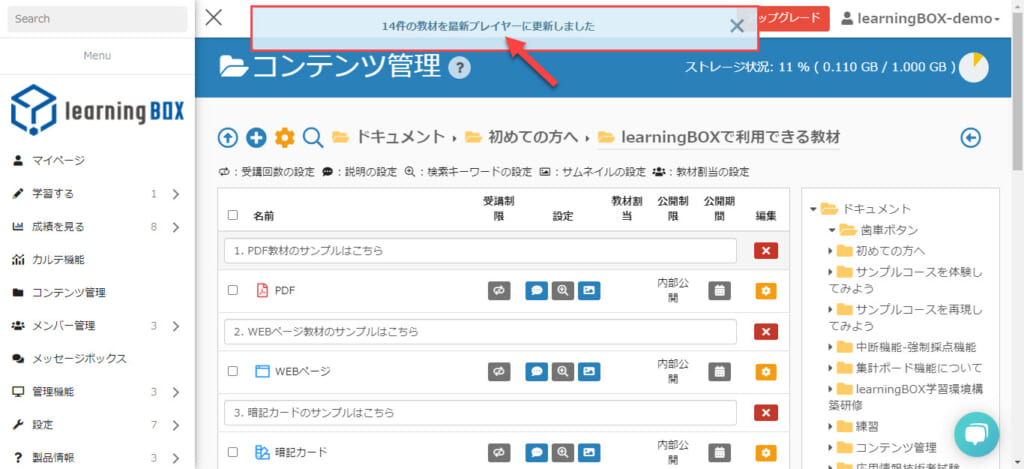The image size is (1024, 469).
Task: Click thumbnail image icon for WEBページ row
Action: [589, 371]
